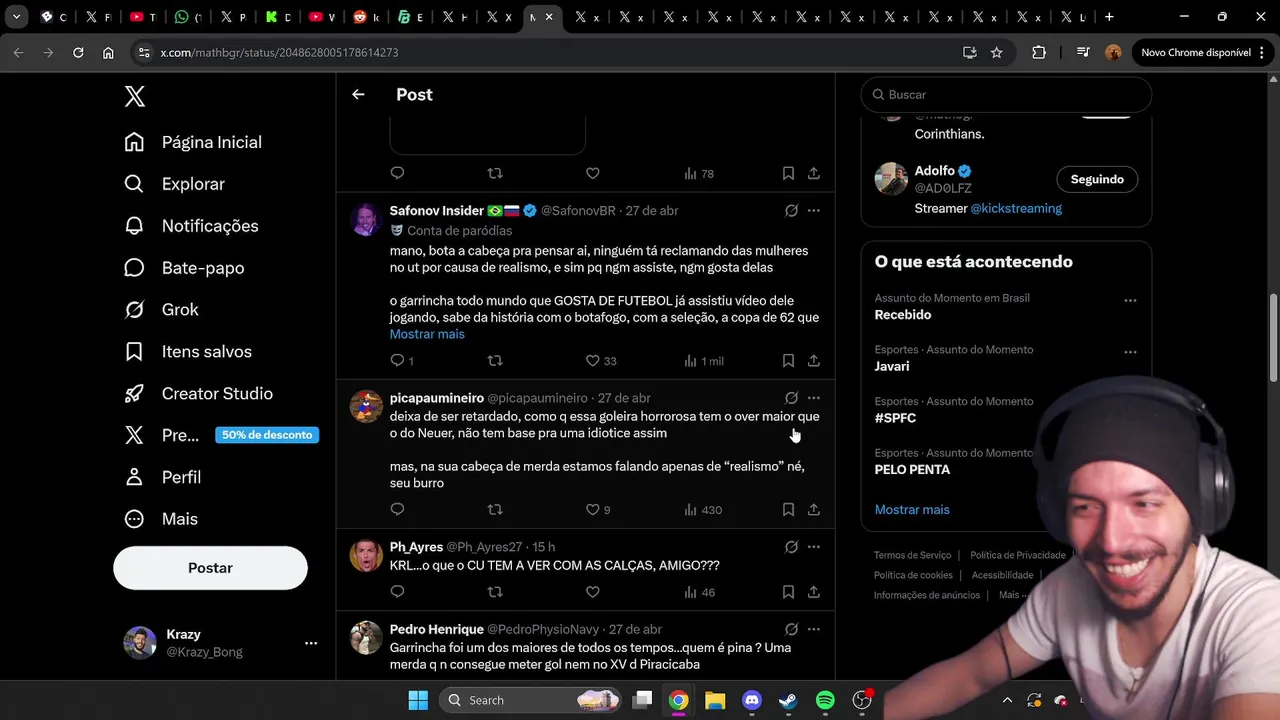Bookmark Ph_Ayres's post
This screenshot has width=1280, height=720.
click(x=788, y=592)
